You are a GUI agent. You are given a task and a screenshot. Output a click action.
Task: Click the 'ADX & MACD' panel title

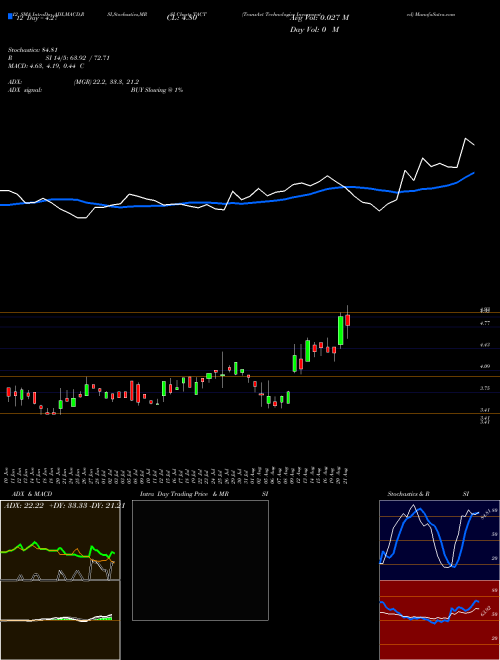(32, 494)
